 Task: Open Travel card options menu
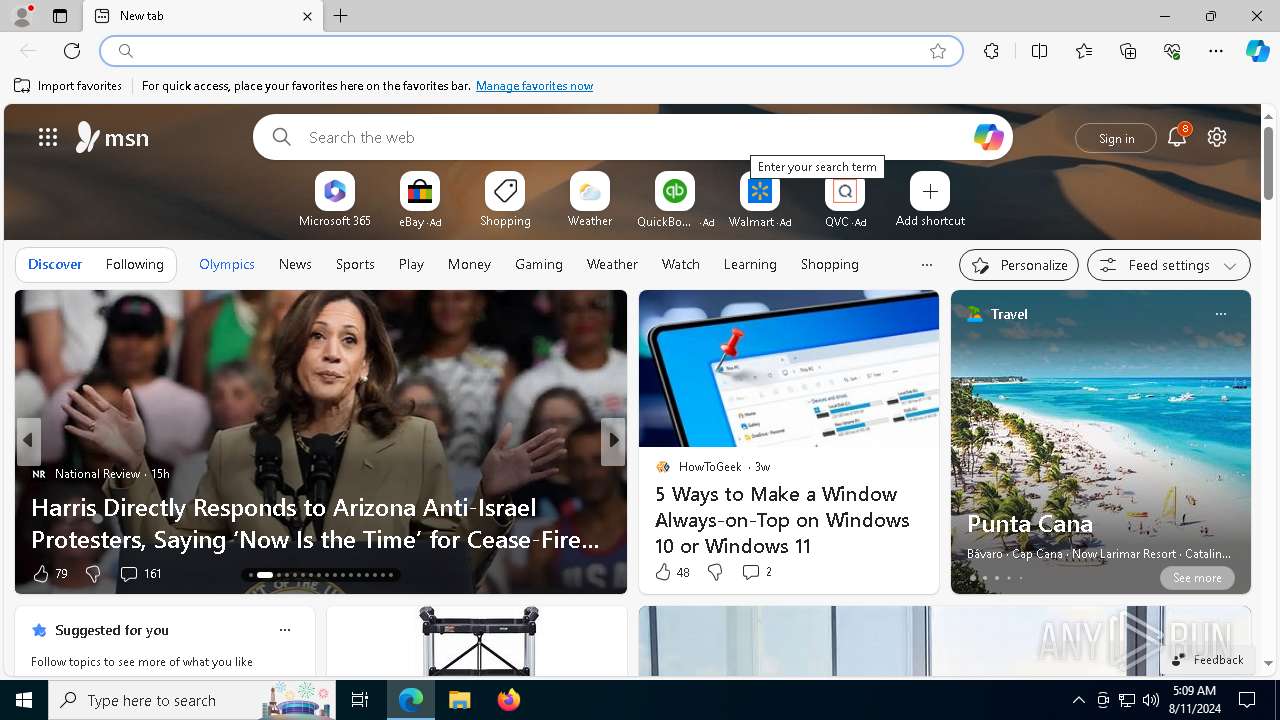1220,314
